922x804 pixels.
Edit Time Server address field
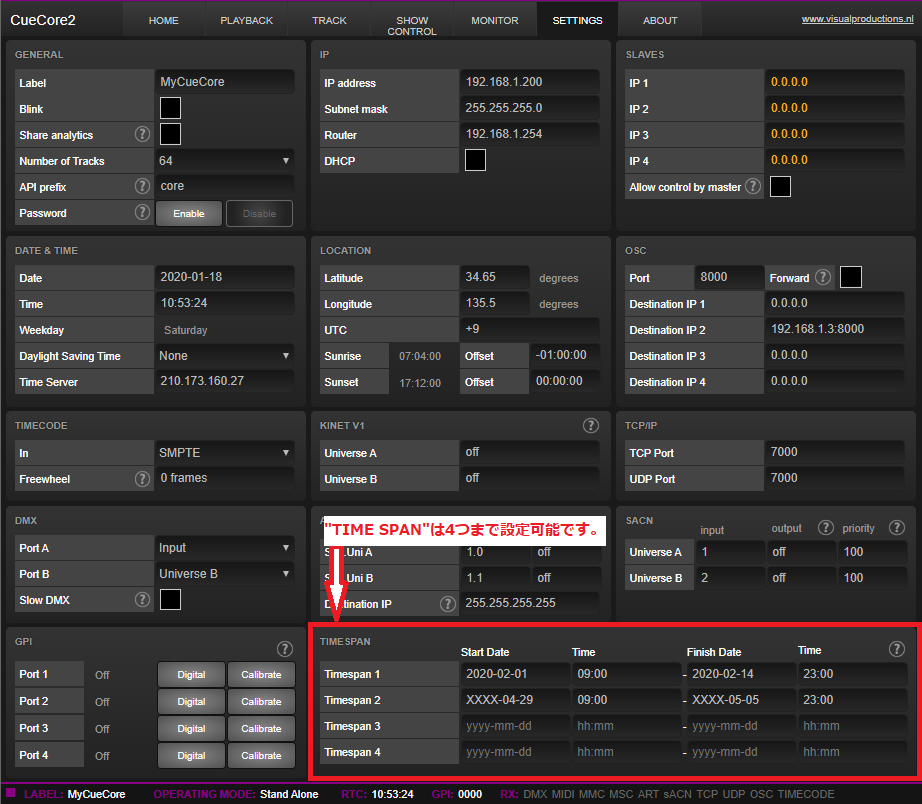point(225,381)
